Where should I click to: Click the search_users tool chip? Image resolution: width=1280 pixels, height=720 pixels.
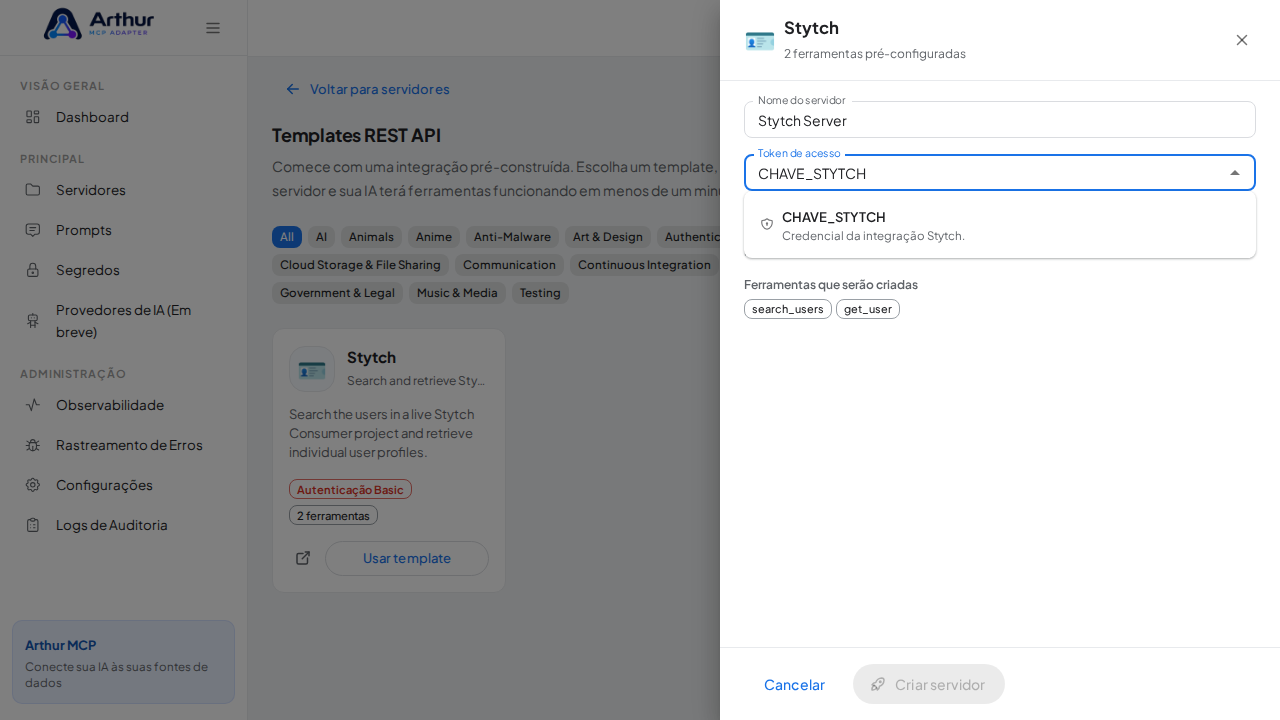(x=788, y=309)
